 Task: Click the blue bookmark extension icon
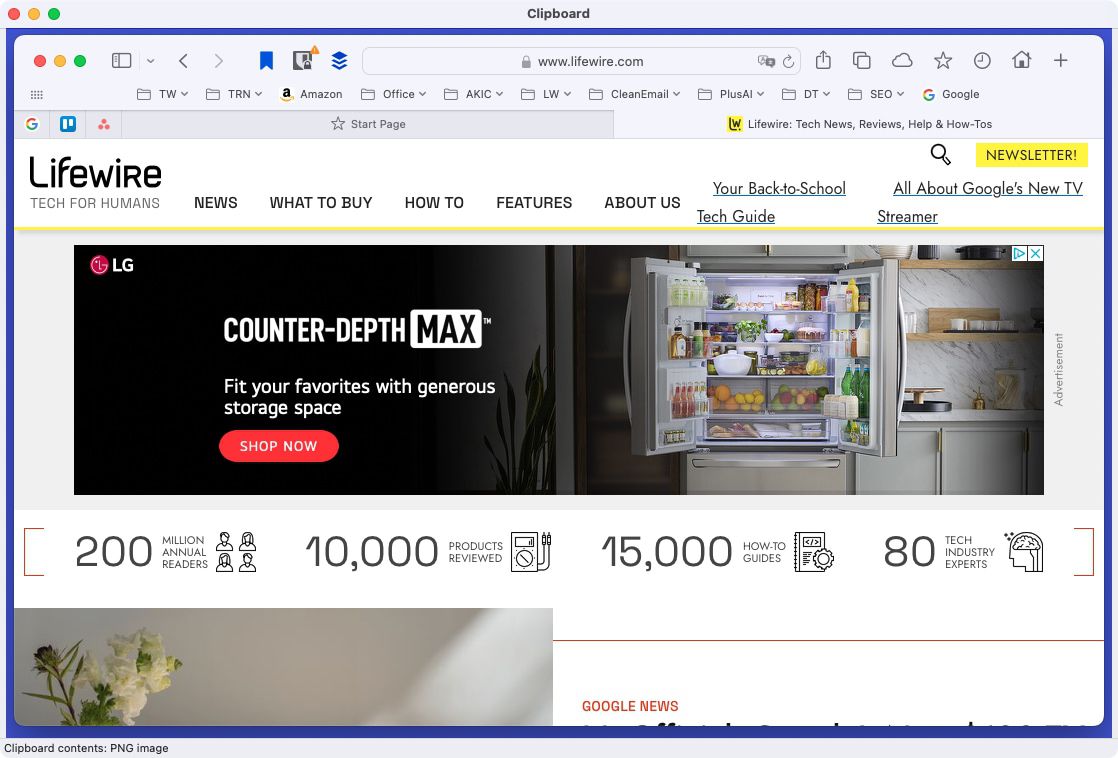266,61
